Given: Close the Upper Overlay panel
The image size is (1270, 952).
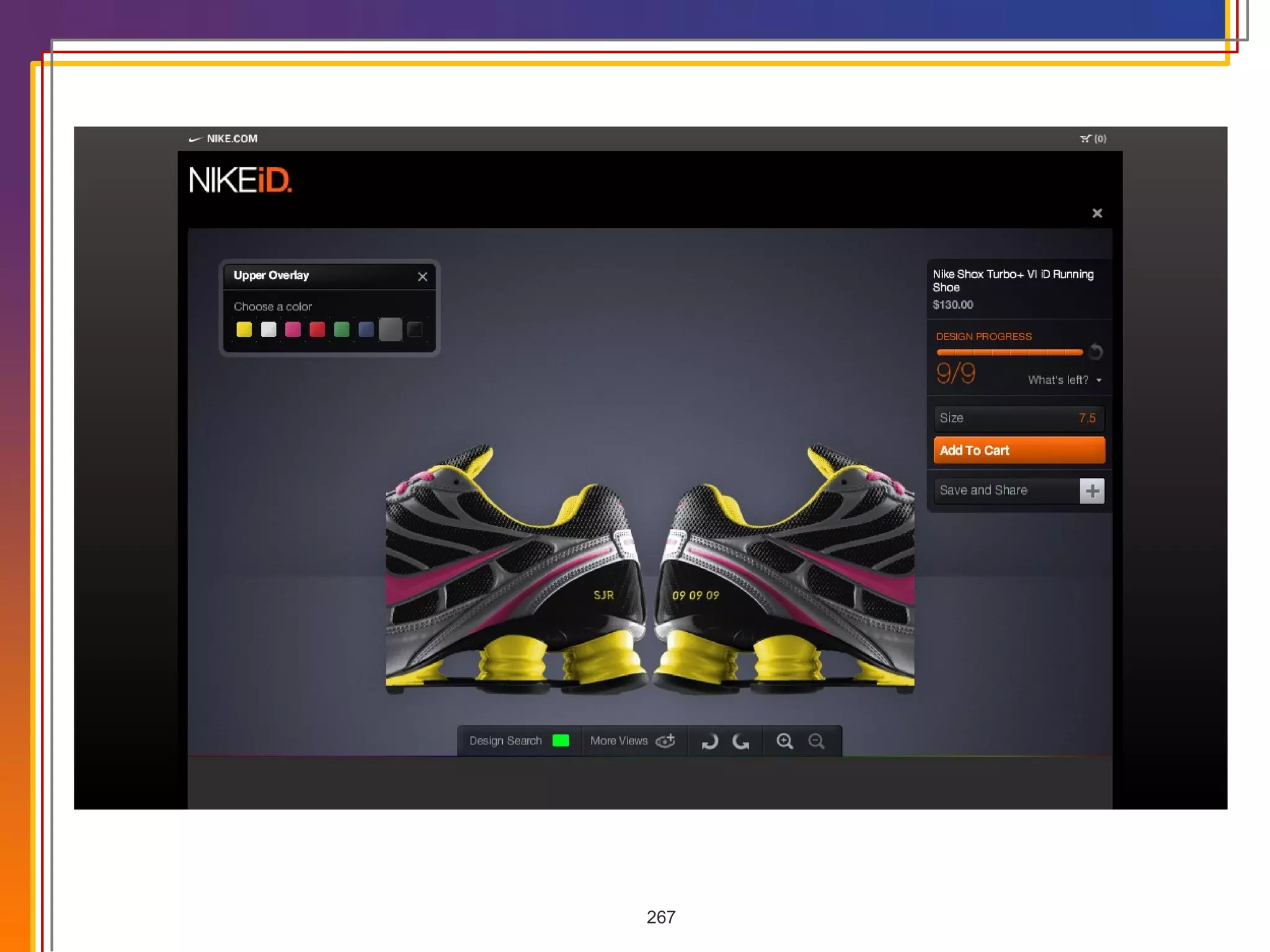Looking at the screenshot, I should coord(422,276).
